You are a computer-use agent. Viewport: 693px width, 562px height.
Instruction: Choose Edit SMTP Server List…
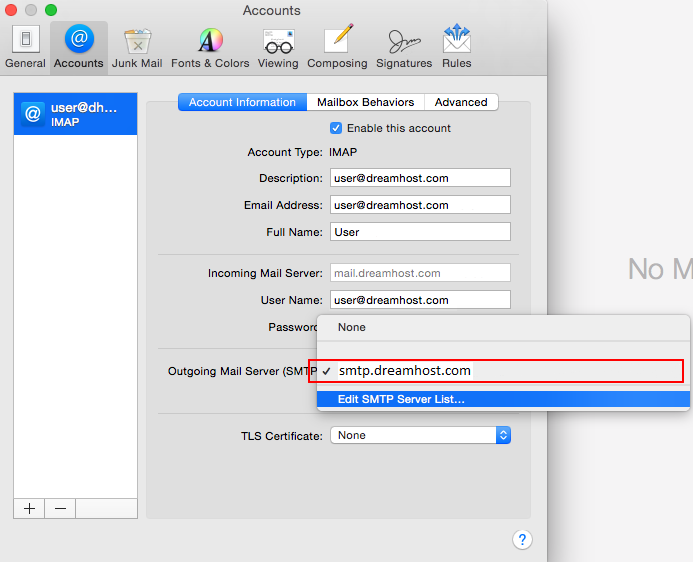(x=503, y=399)
